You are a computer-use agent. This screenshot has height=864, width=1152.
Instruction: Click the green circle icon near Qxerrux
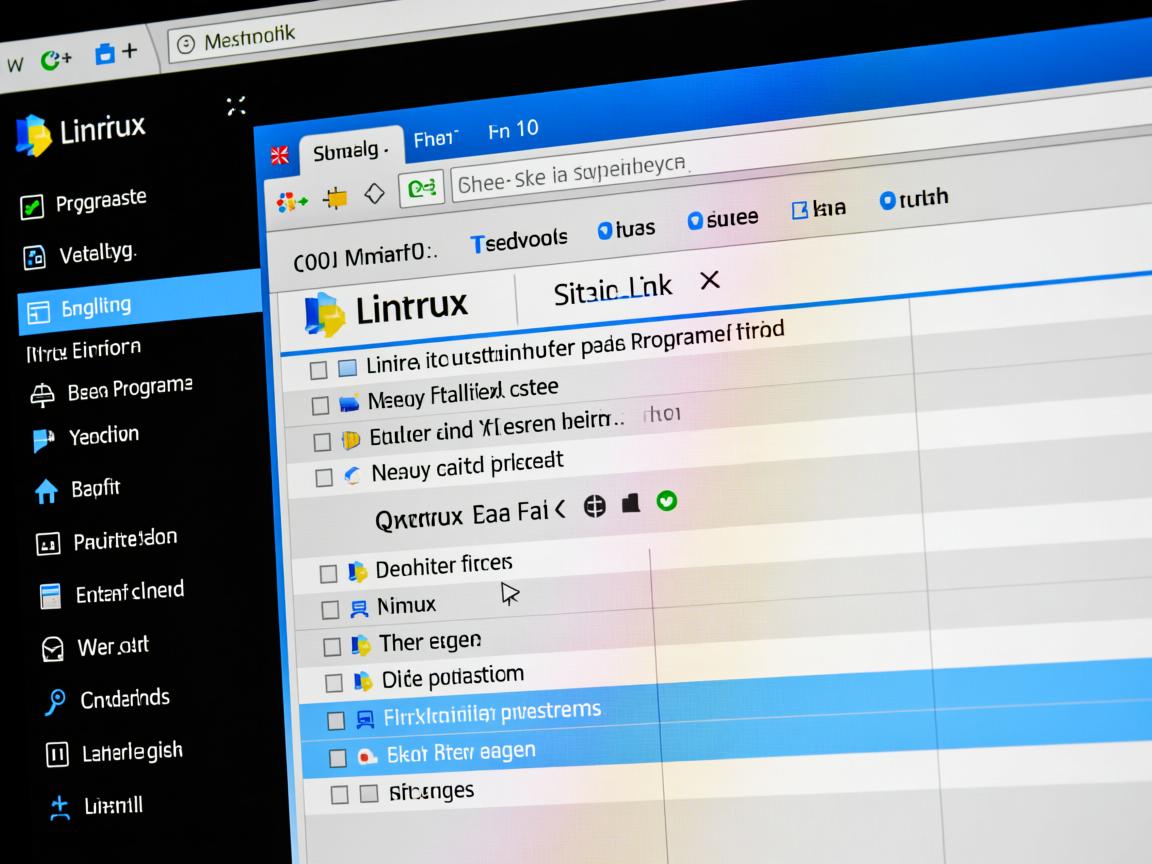pyautogui.click(x=666, y=500)
